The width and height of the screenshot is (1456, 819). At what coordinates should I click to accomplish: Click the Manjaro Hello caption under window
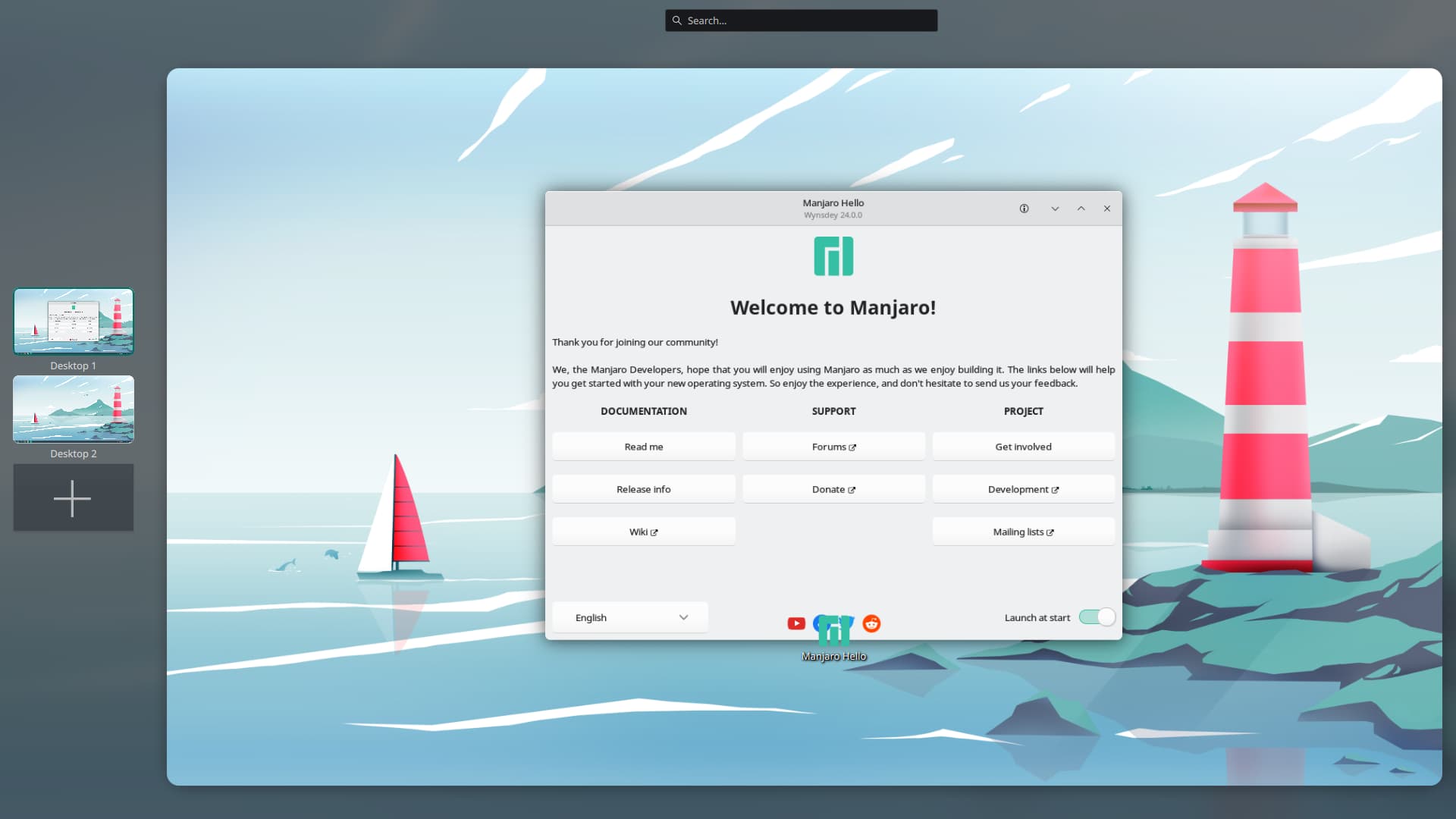[x=833, y=657]
